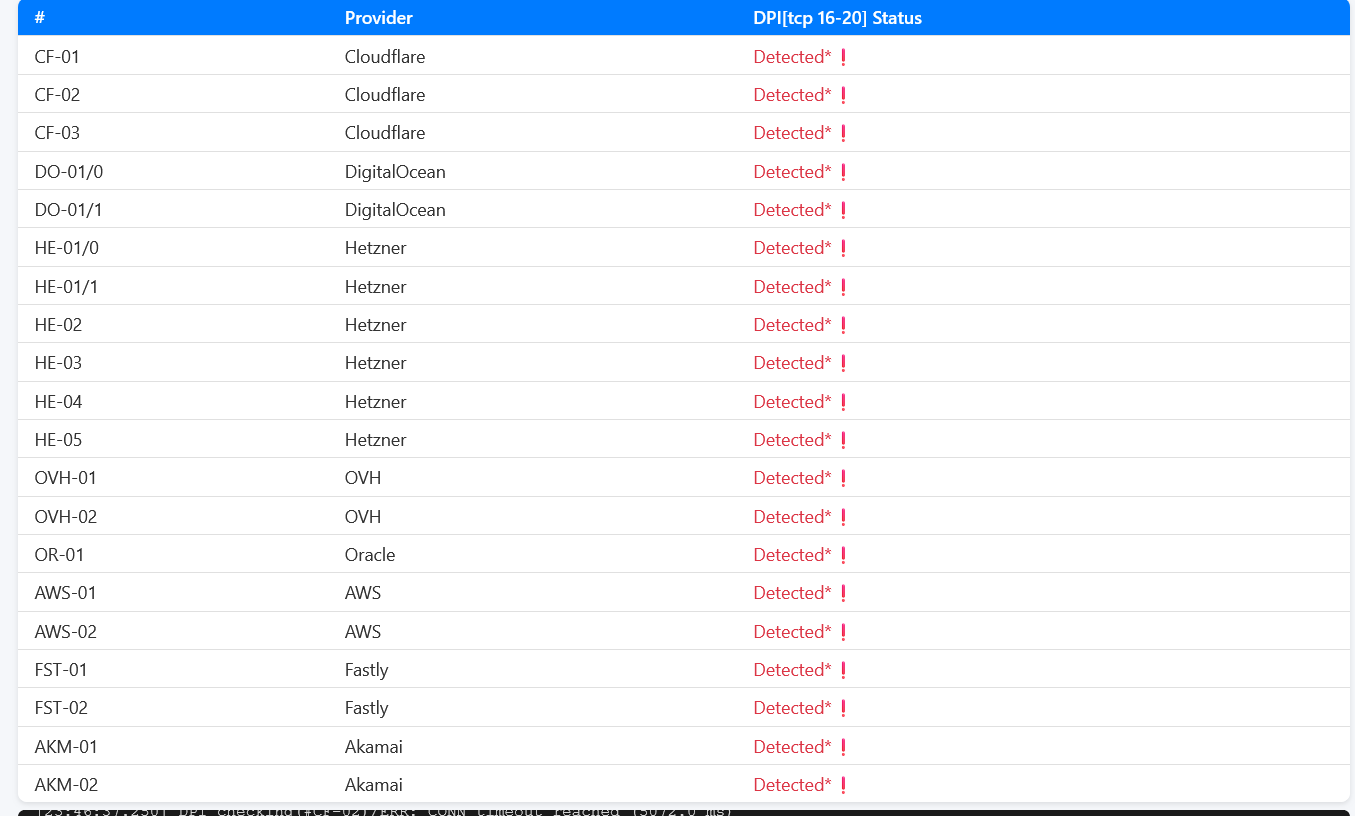Select the 'HE-04' row identifier

tap(58, 402)
